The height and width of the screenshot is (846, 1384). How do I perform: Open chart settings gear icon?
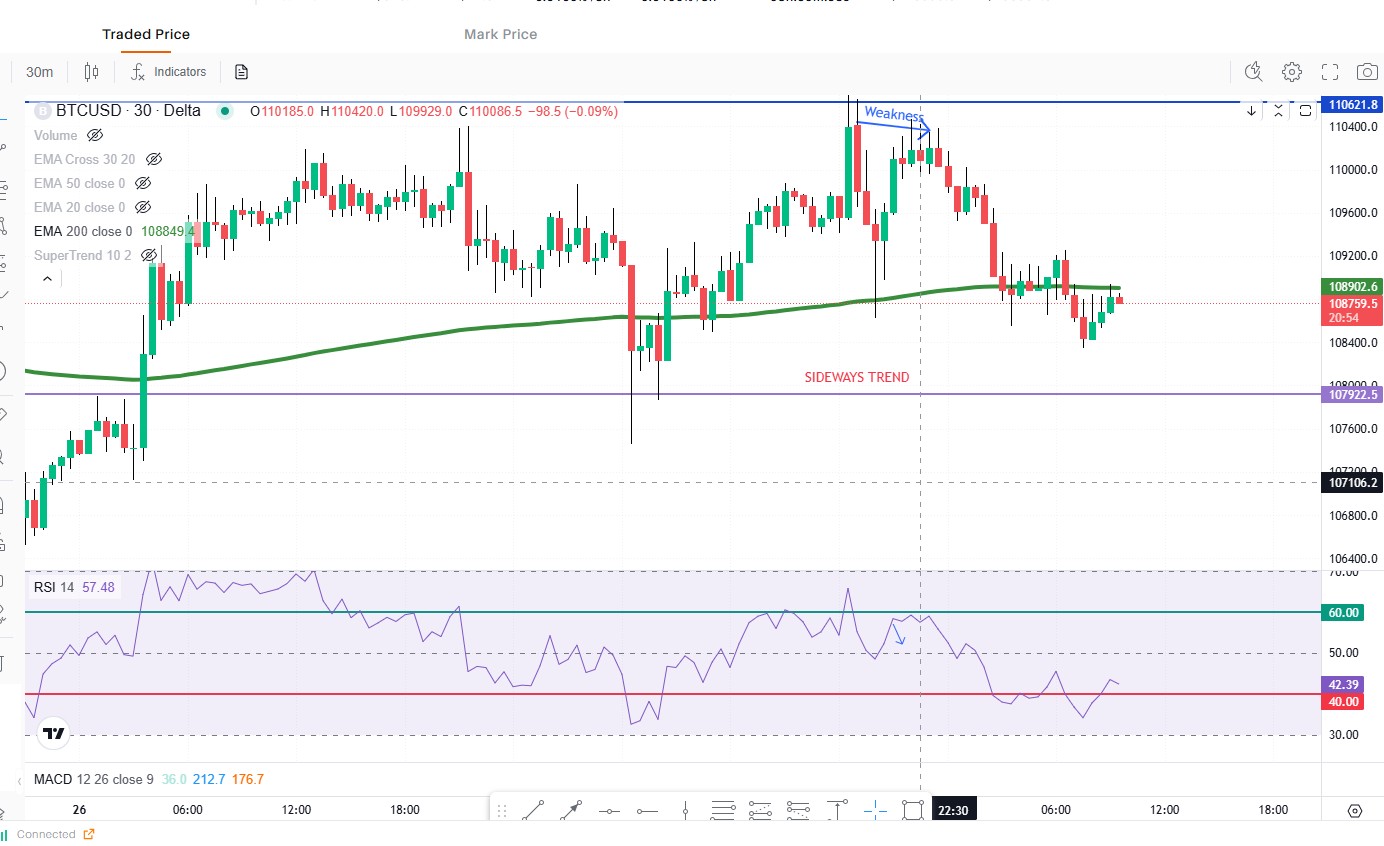(x=1292, y=72)
